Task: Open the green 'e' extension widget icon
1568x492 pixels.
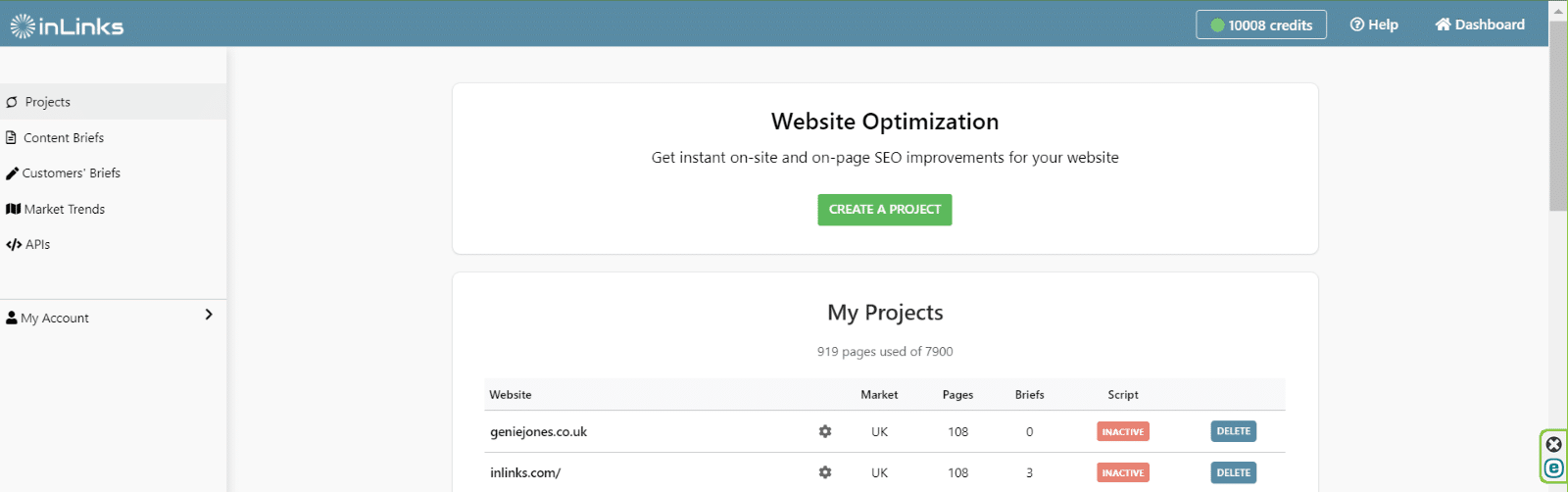Action: [x=1554, y=468]
